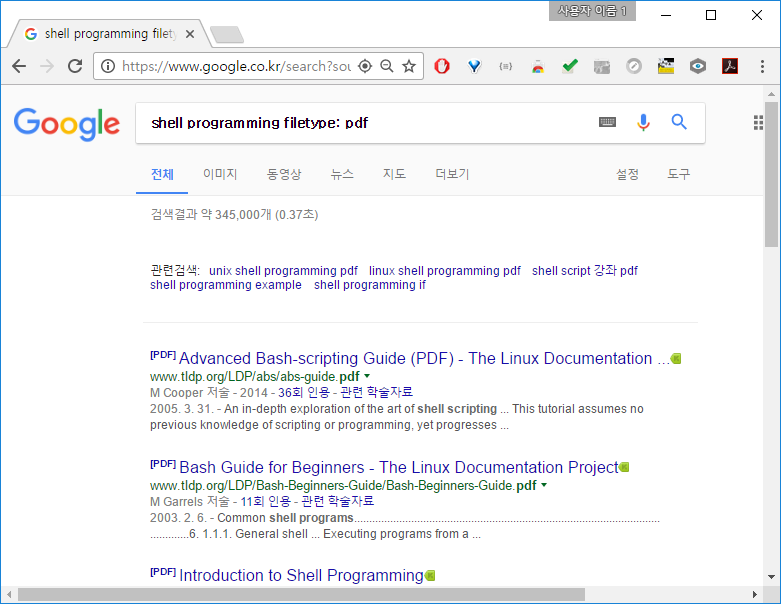Start voice search with the microphone icon
This screenshot has height=604, width=781.
tap(643, 122)
